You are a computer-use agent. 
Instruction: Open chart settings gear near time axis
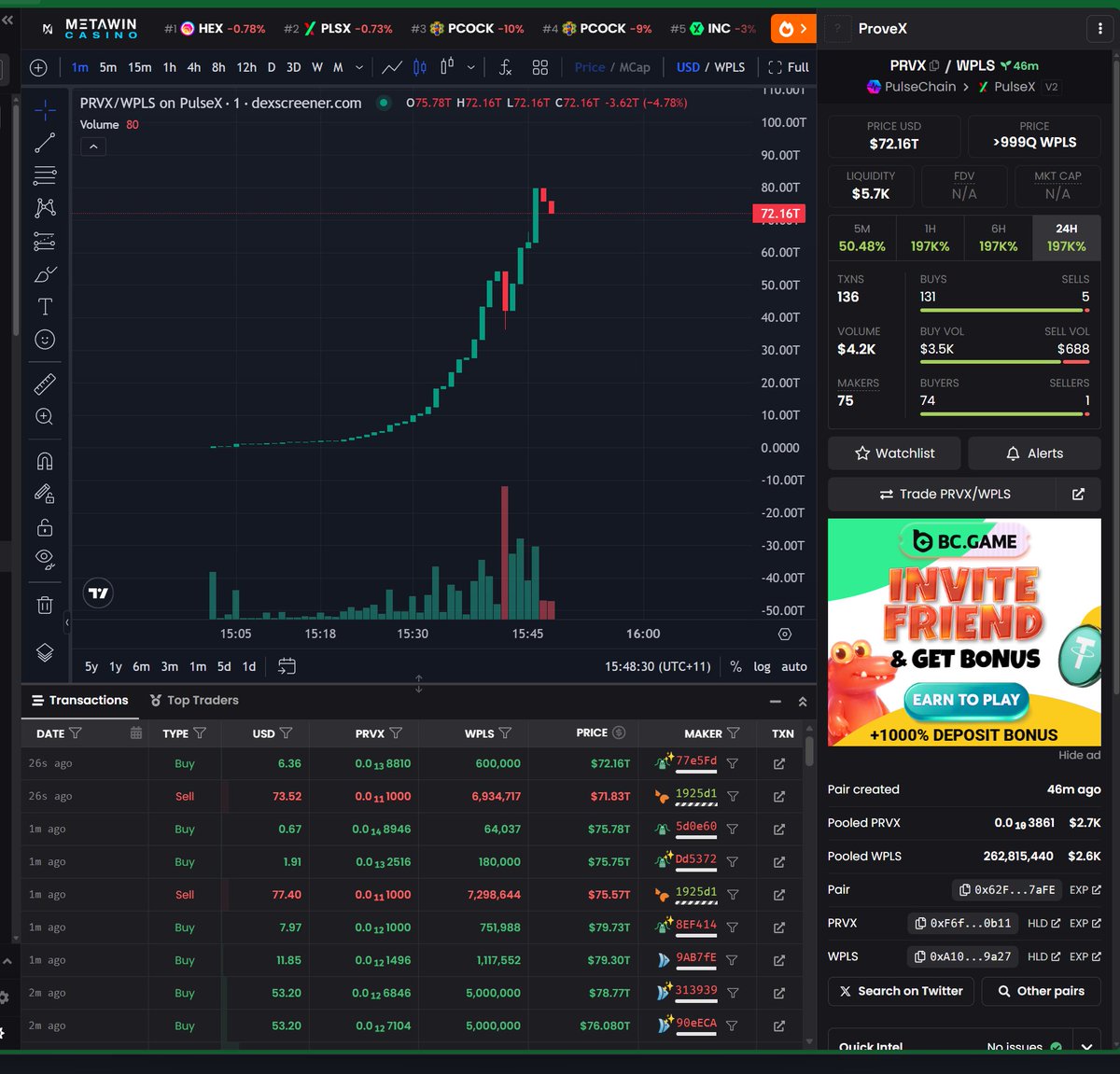785,634
